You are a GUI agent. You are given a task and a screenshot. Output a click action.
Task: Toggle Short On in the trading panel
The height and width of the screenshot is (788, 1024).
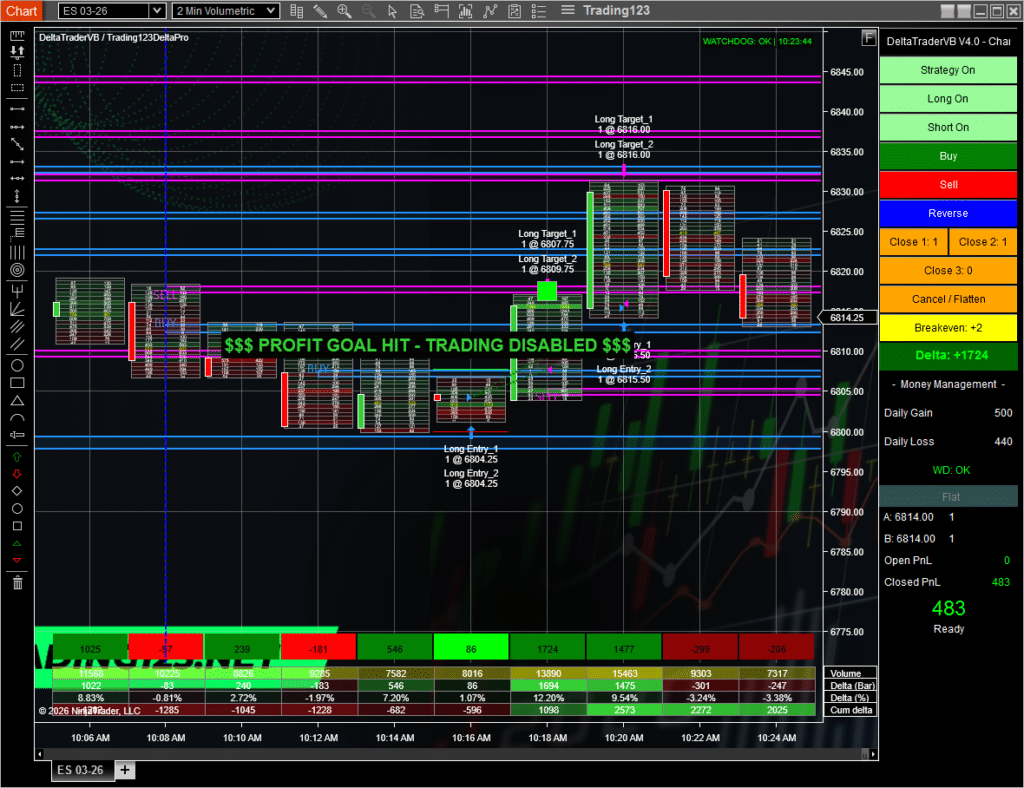click(947, 127)
